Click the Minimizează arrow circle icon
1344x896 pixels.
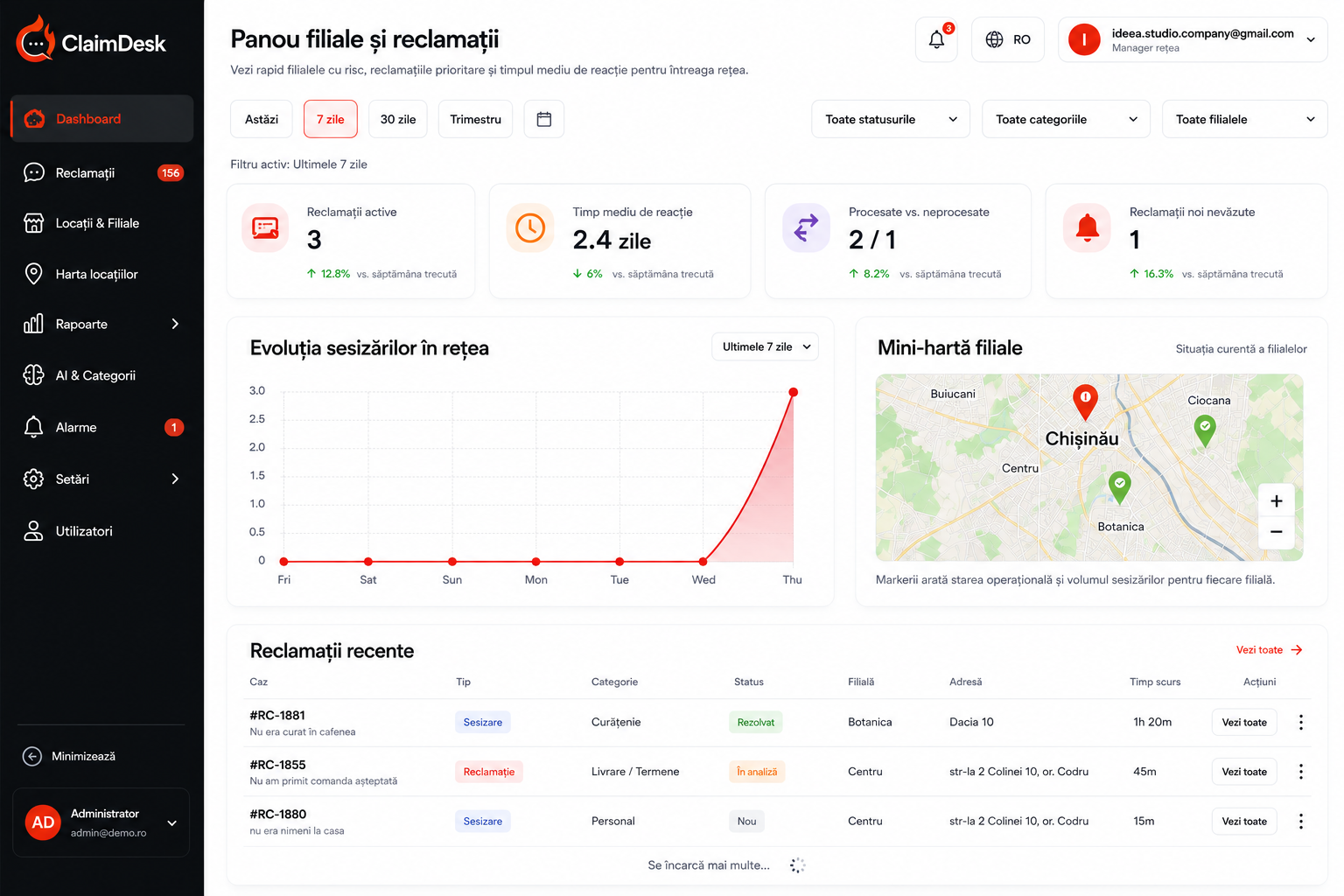pyautogui.click(x=32, y=756)
